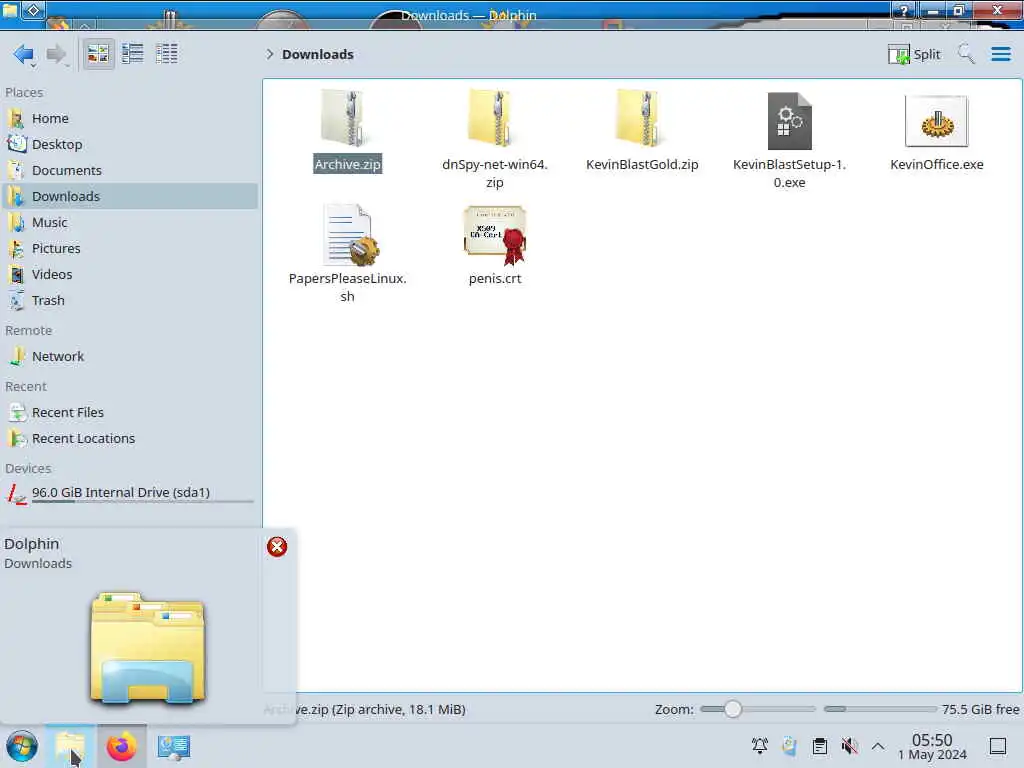The image size is (1024, 768).
Task: Toggle the pin window button in title bar
Action: point(34,10)
